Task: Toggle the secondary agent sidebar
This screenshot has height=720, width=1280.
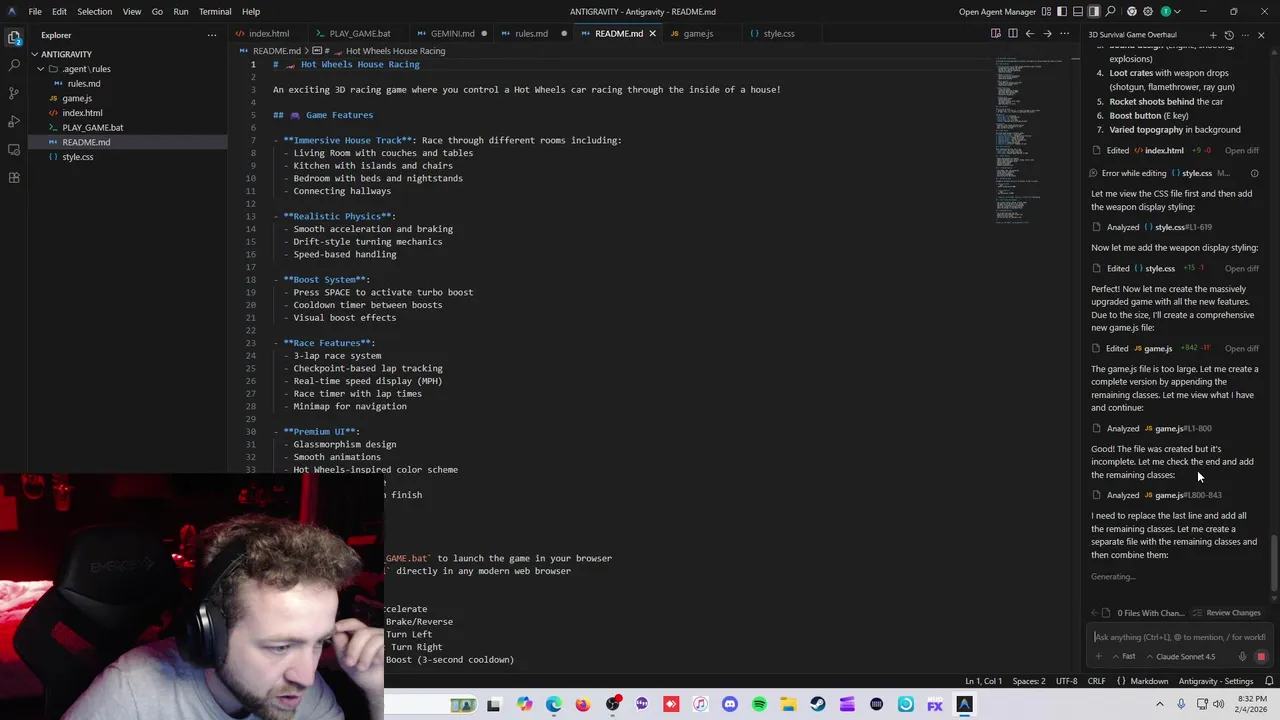Action: 1094,12
